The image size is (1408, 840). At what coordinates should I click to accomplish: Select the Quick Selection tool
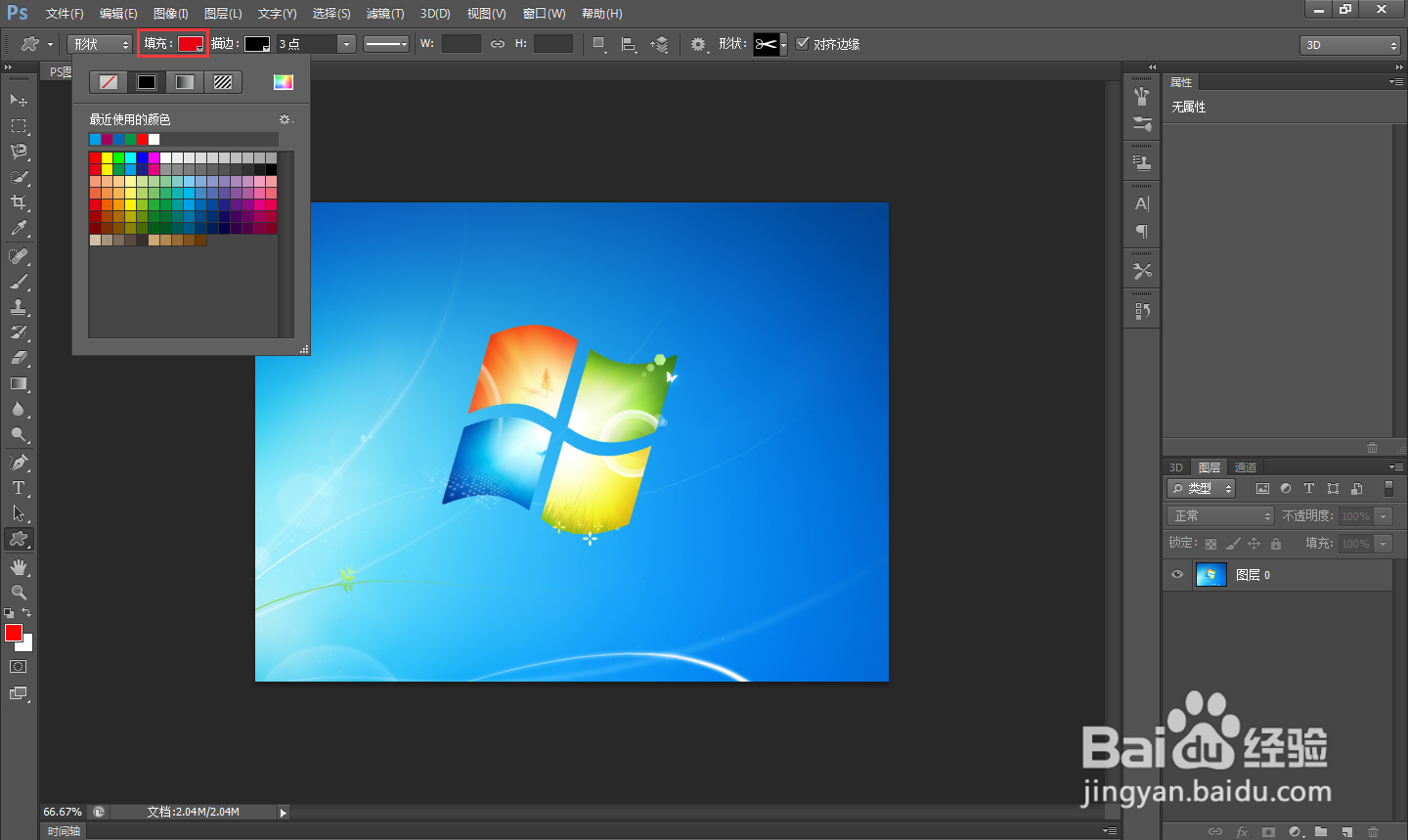coord(18,177)
